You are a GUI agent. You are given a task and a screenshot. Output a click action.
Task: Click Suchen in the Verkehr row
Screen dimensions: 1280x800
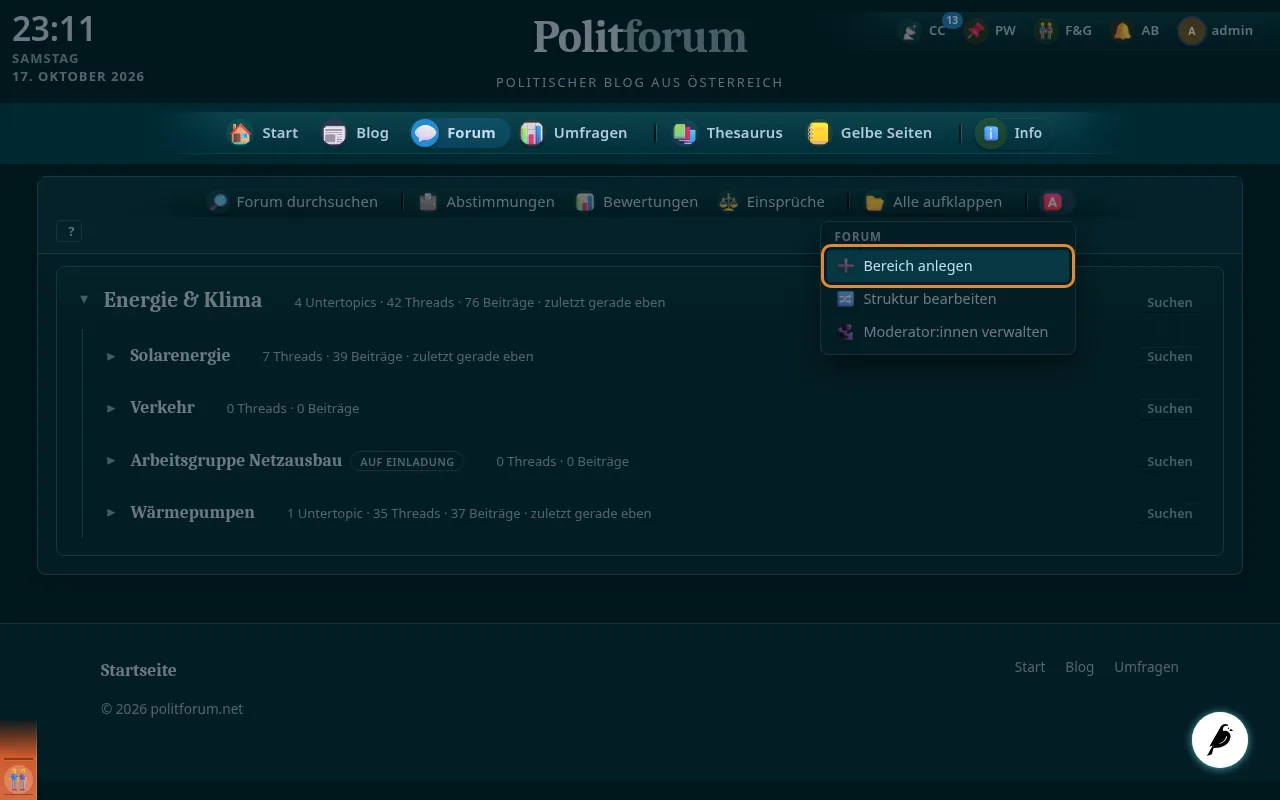[x=1169, y=408]
